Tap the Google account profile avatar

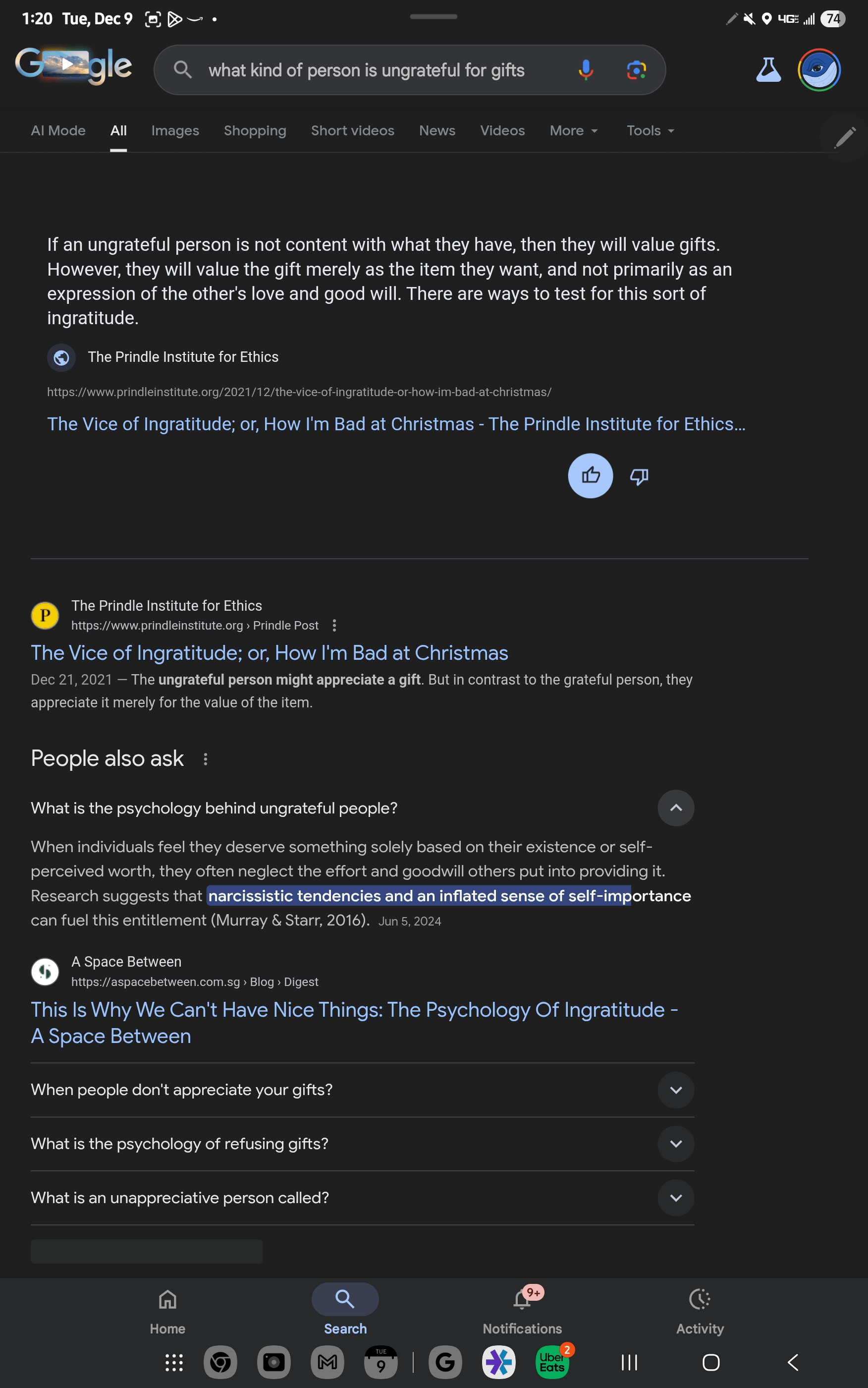coord(819,69)
